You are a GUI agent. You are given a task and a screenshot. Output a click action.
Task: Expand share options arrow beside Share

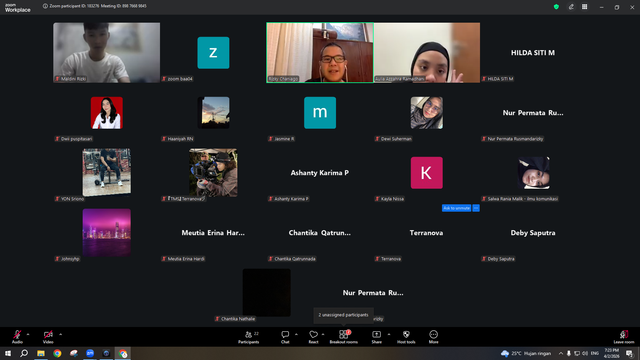point(389,334)
